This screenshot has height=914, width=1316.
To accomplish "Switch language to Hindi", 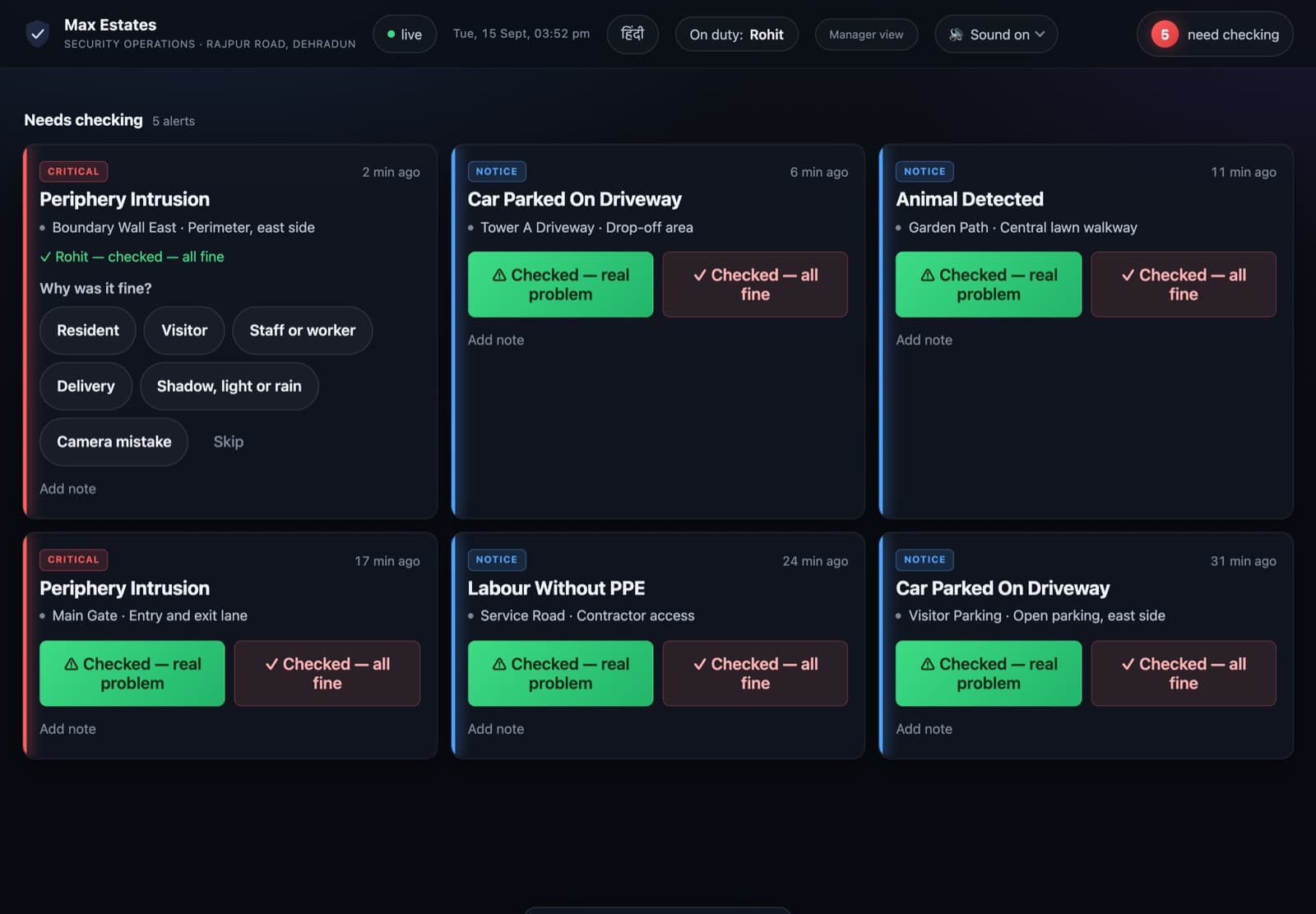I will point(633,35).
